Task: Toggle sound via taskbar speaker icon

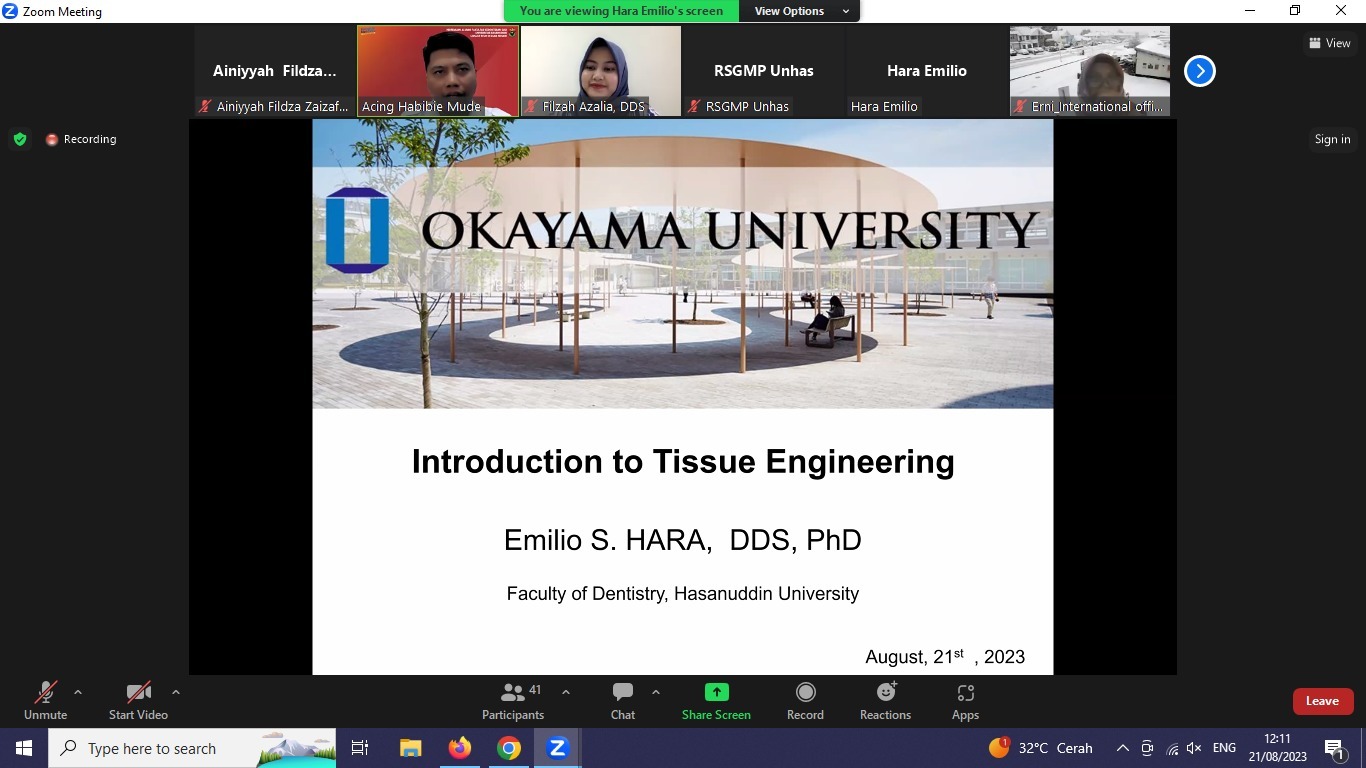Action: [x=1193, y=748]
